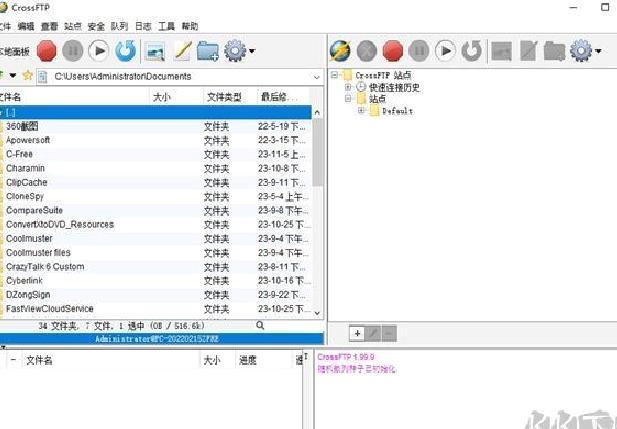
Task: Open the 队列 menu
Action: [x=119, y=26]
